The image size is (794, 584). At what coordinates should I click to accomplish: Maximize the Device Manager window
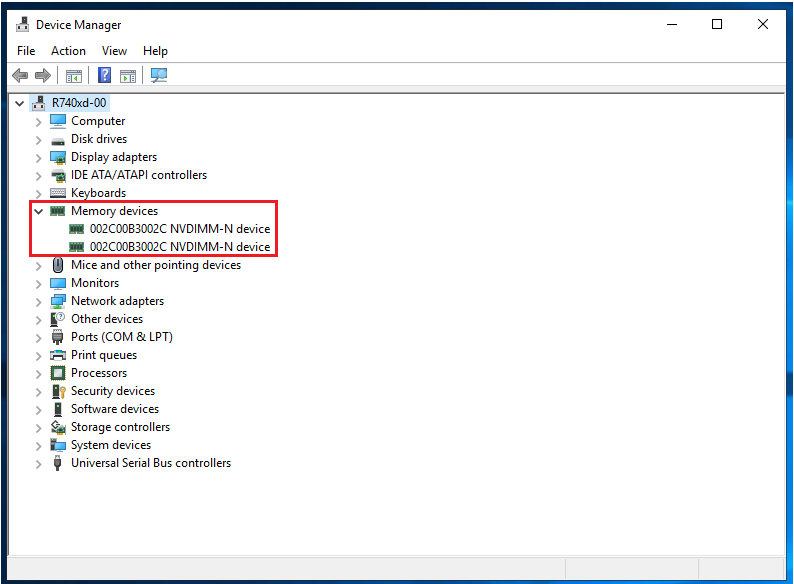click(717, 24)
